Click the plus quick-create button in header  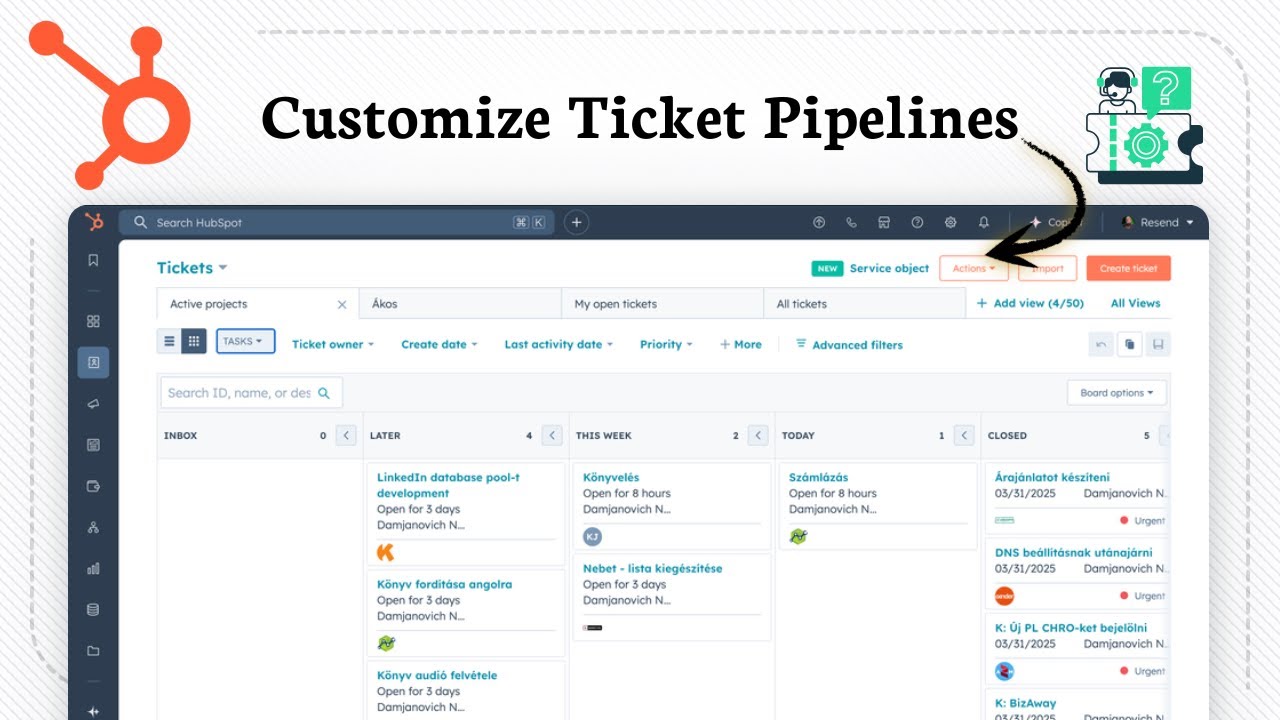click(x=576, y=222)
